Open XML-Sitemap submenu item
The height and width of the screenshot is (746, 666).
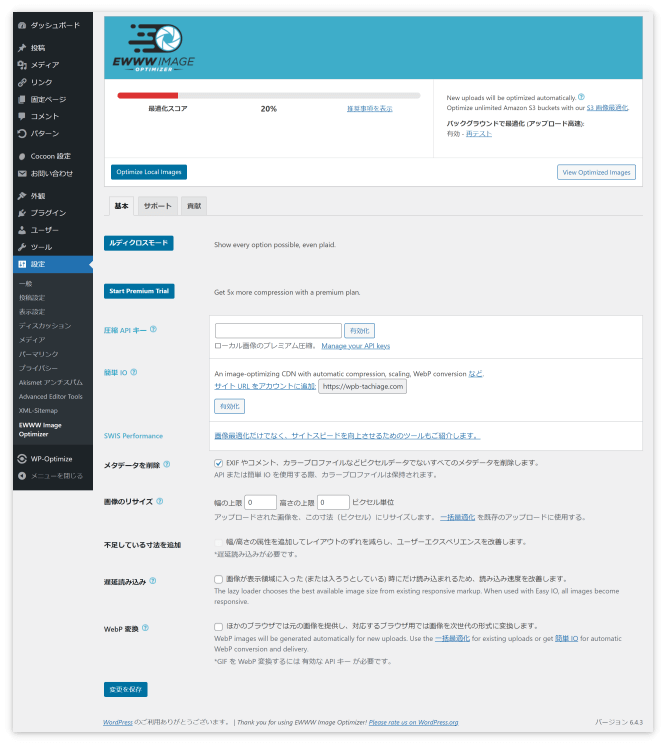click(38, 411)
